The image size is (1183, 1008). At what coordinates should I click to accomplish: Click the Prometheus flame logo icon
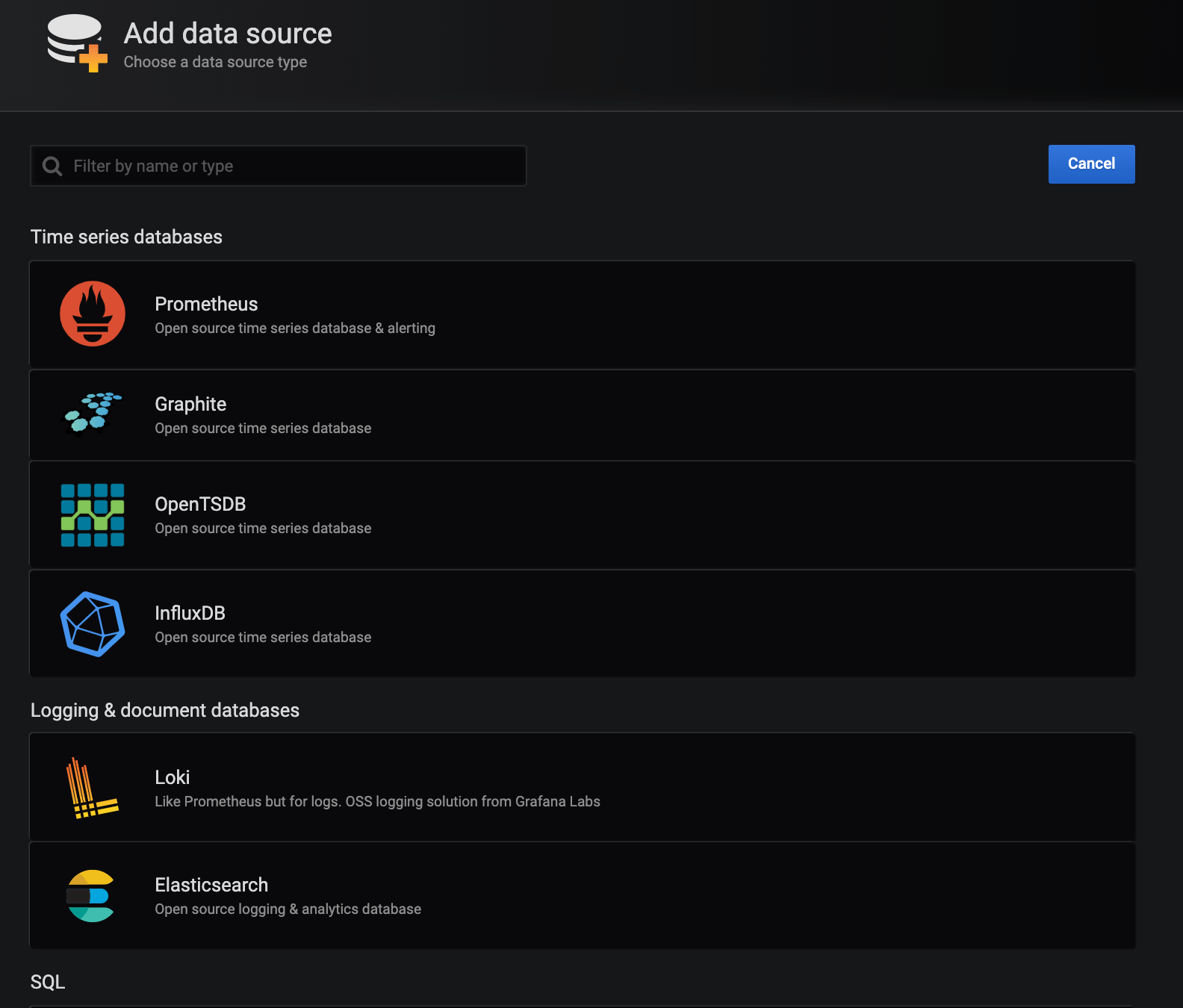click(x=93, y=314)
